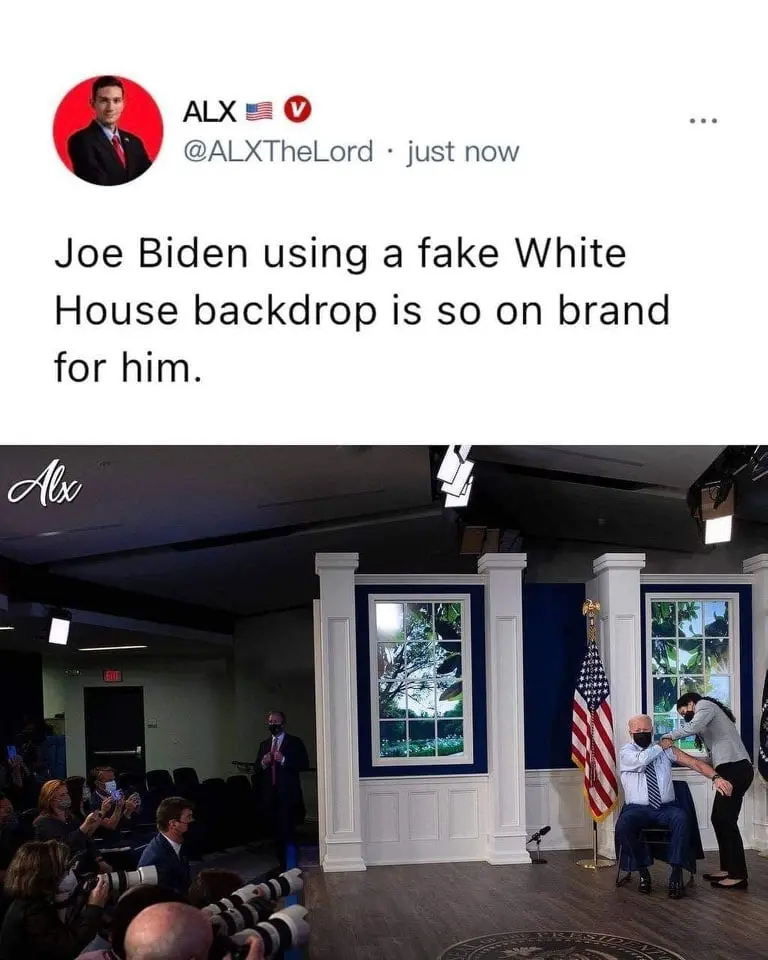Open the three-dot more options menu
Image resolution: width=768 pixels, height=960 pixels.
pyautogui.click(x=702, y=121)
